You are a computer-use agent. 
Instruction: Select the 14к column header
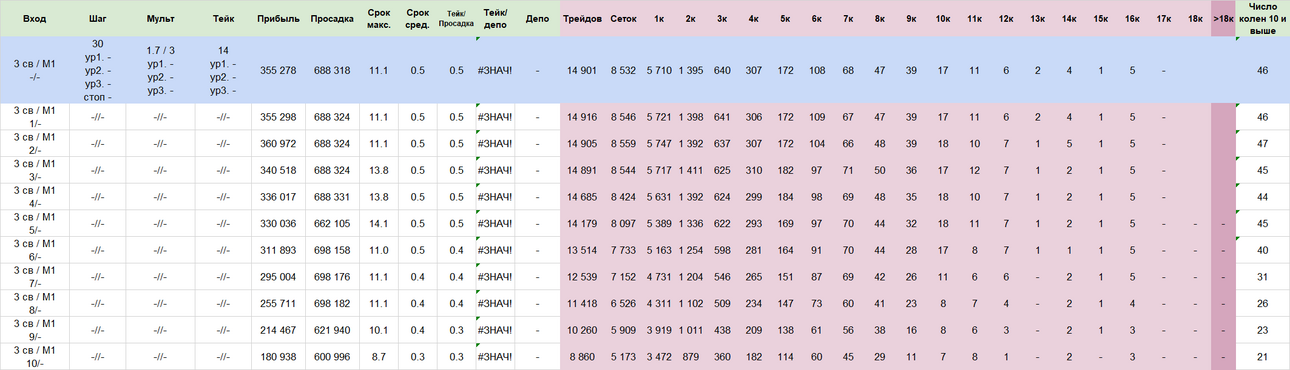coord(1069,19)
